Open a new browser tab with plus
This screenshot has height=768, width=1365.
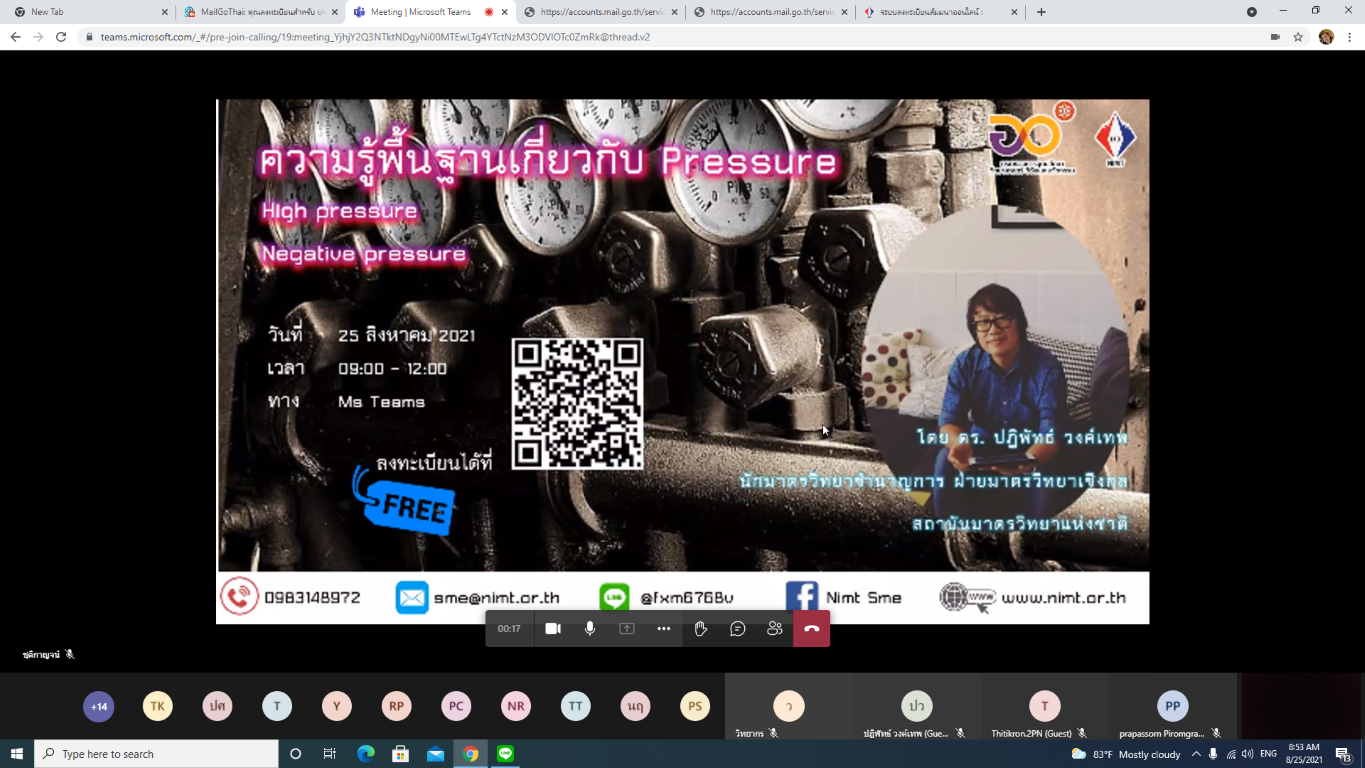pyautogui.click(x=1041, y=12)
